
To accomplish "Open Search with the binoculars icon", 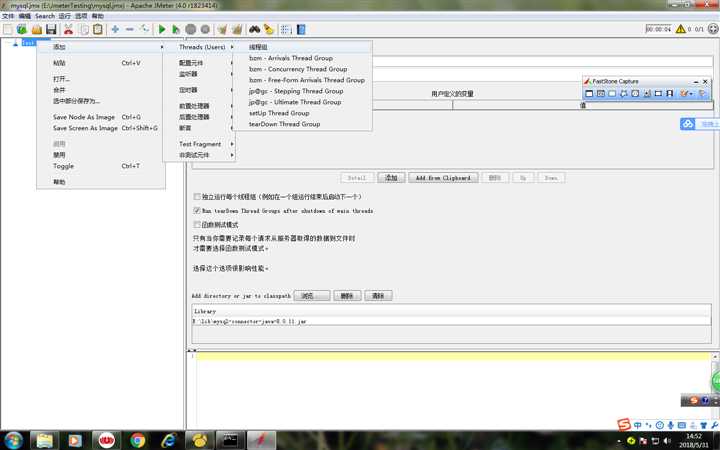I will (254, 29).
